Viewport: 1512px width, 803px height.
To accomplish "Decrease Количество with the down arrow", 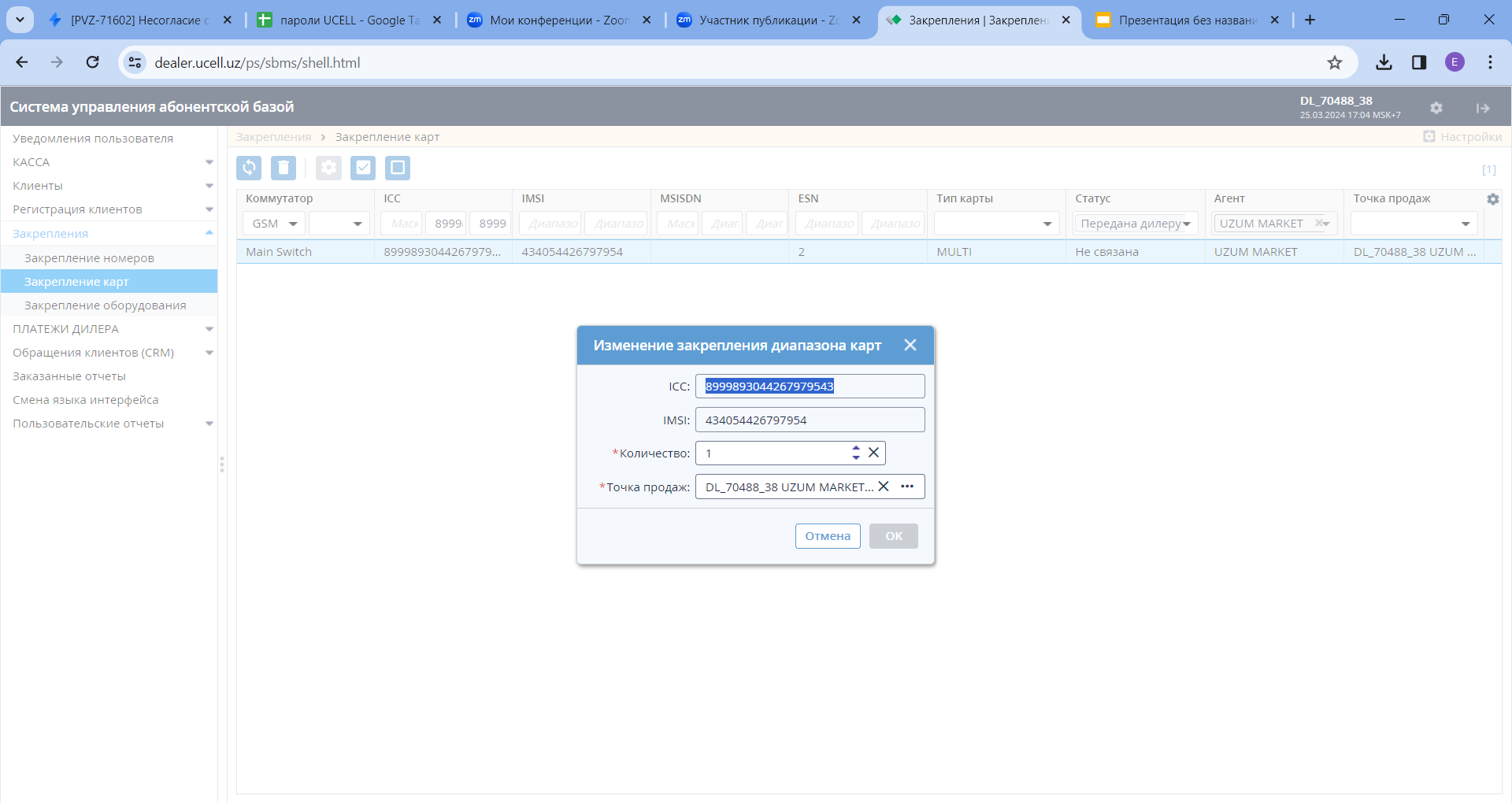I will pyautogui.click(x=856, y=457).
